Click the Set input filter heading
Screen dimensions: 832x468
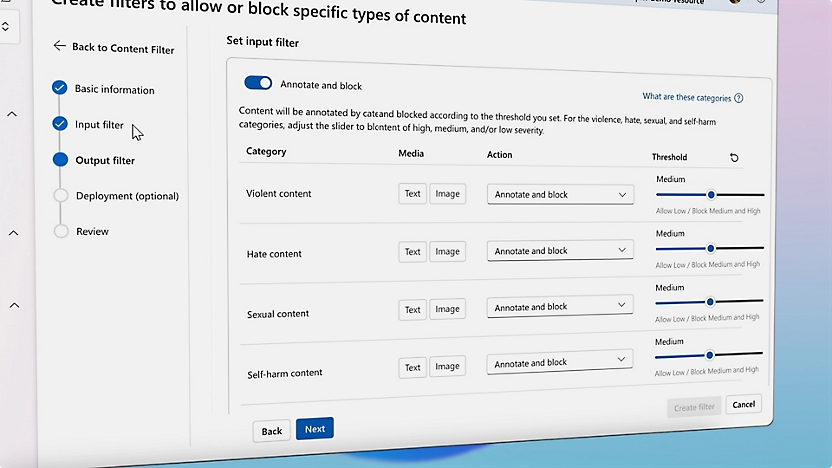(x=263, y=42)
